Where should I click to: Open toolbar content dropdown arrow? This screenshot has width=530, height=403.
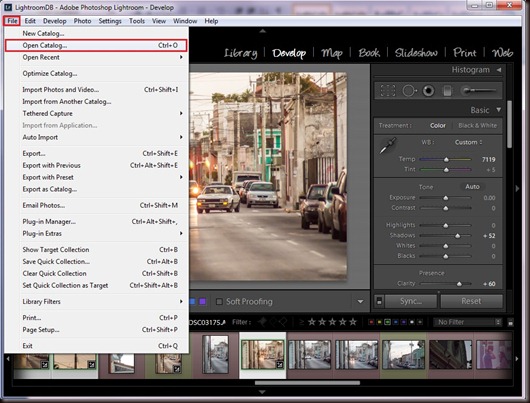click(360, 301)
